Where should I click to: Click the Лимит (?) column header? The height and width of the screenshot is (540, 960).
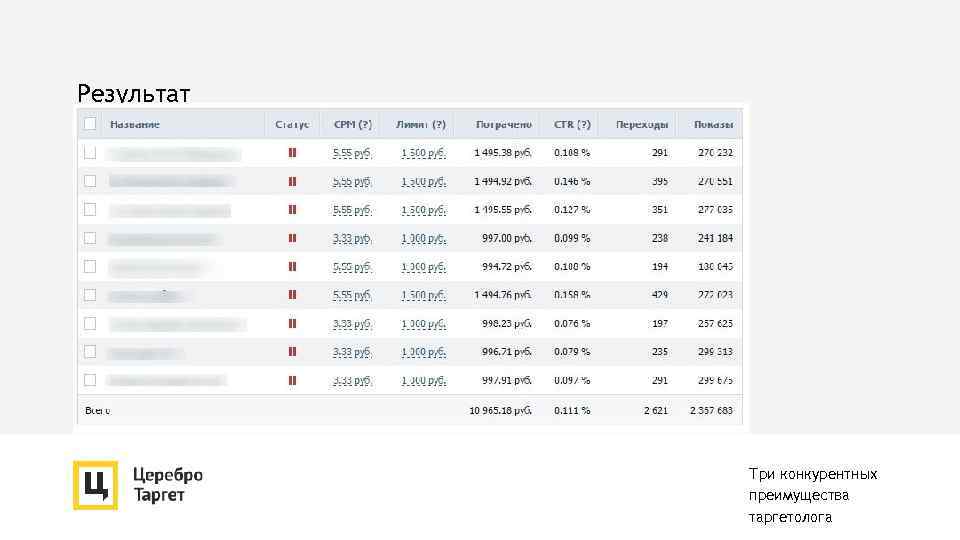(x=421, y=124)
